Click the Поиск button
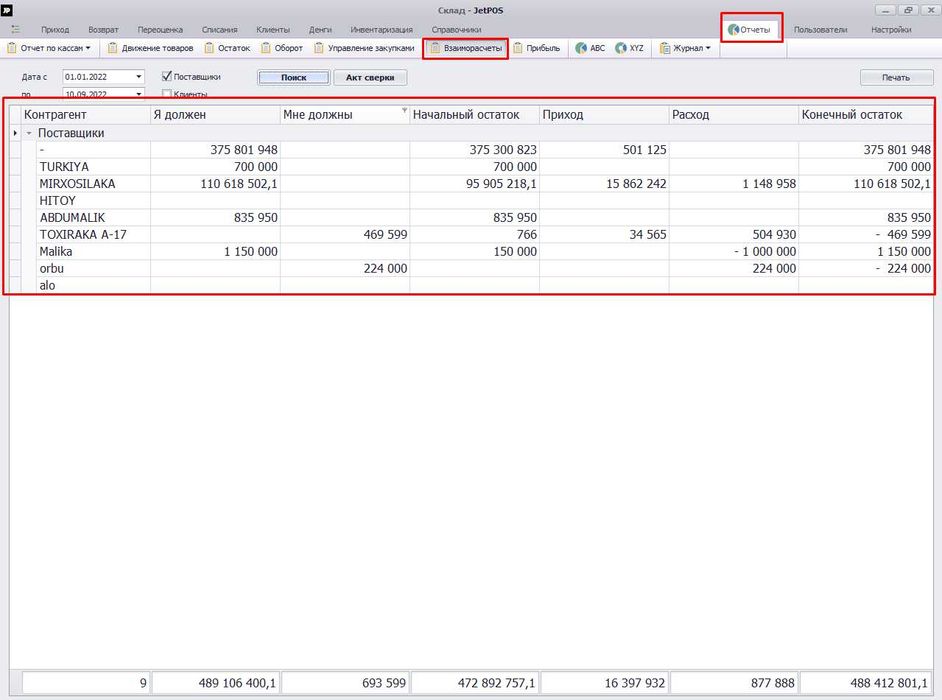The height and width of the screenshot is (700, 942). click(x=294, y=77)
